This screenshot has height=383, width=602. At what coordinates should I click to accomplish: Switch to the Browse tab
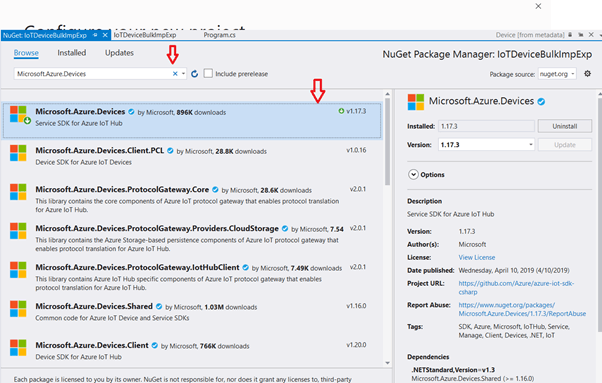26,53
